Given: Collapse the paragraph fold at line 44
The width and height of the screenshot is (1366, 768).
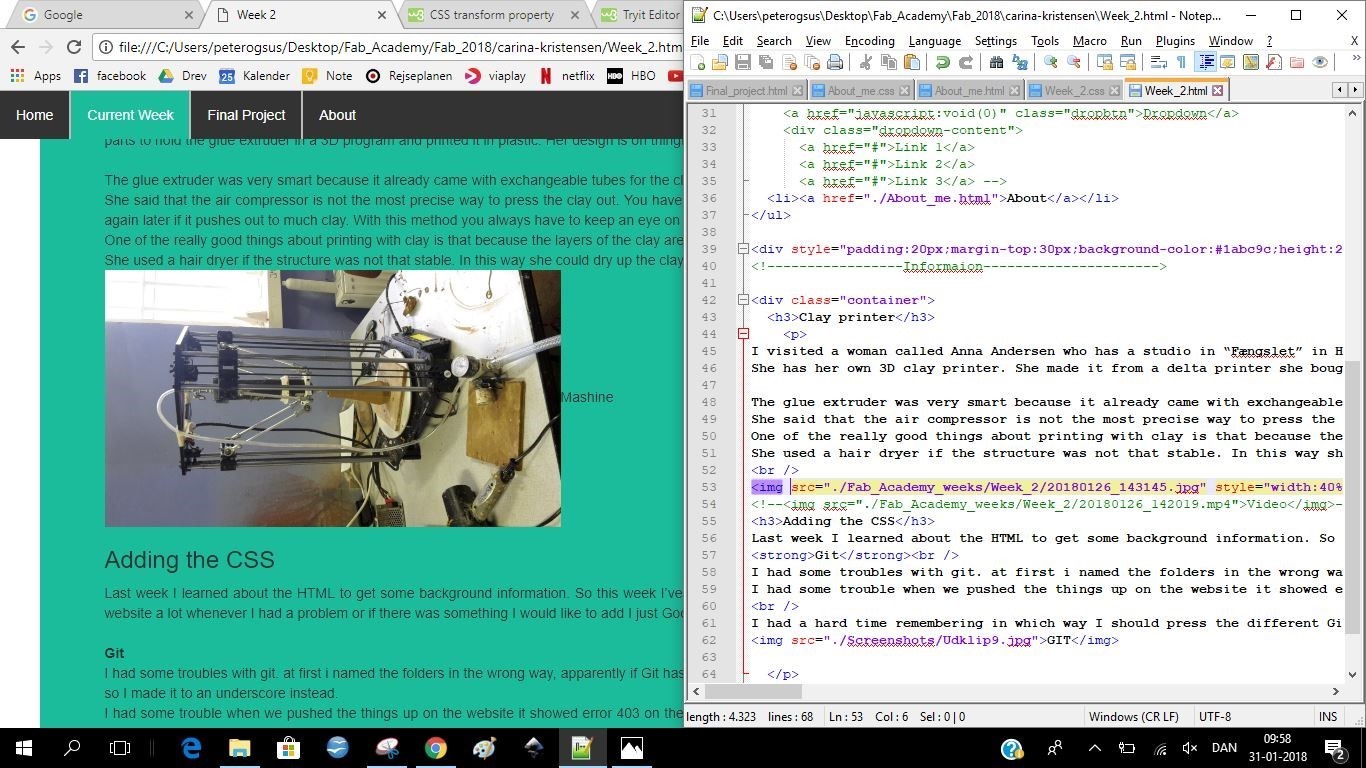Looking at the screenshot, I should pos(743,334).
